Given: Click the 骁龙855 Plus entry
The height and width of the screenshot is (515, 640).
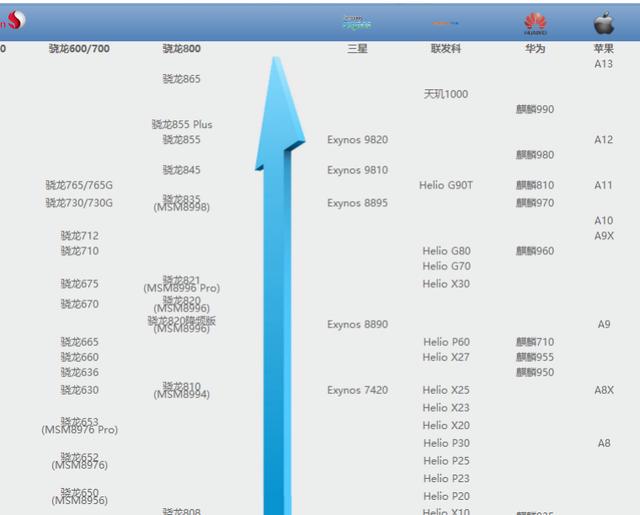Looking at the screenshot, I should 182,124.
